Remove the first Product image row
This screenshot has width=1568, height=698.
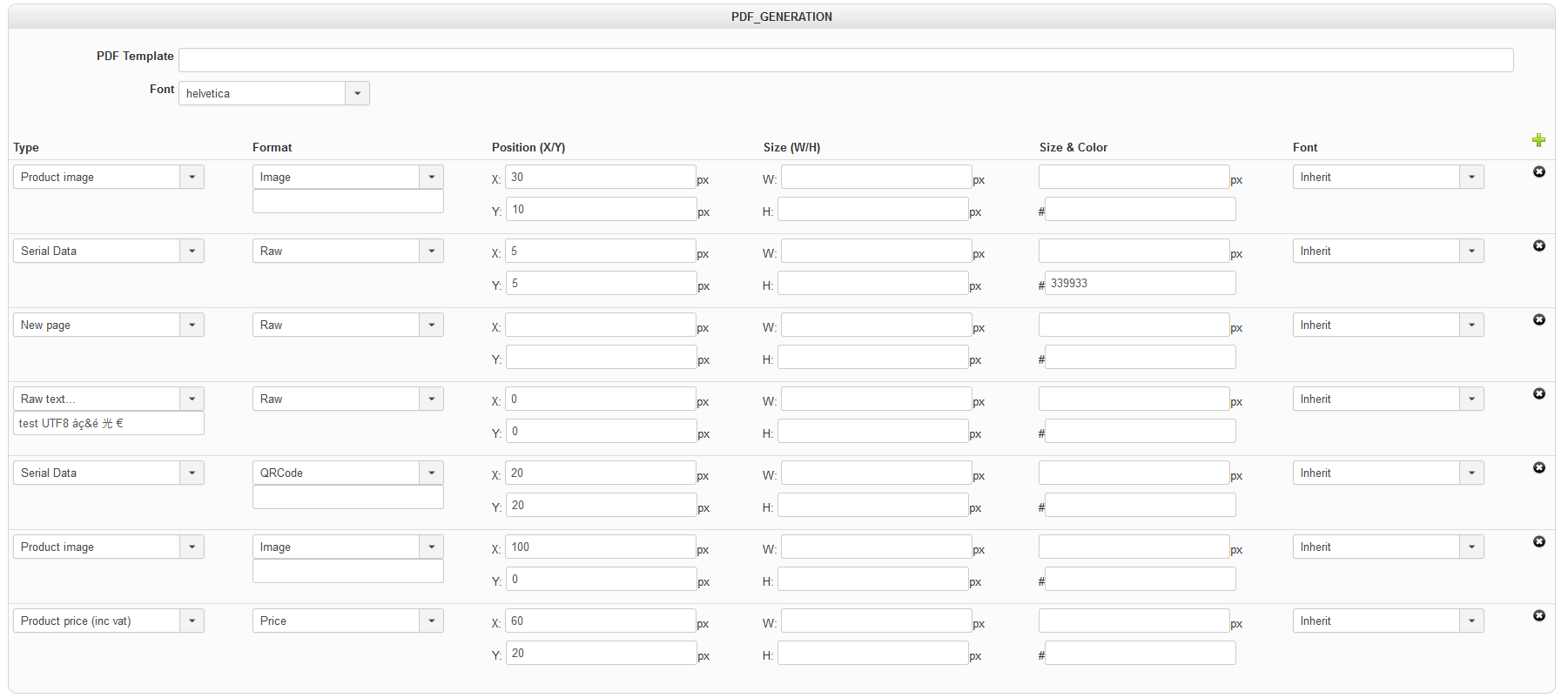coord(1538,172)
